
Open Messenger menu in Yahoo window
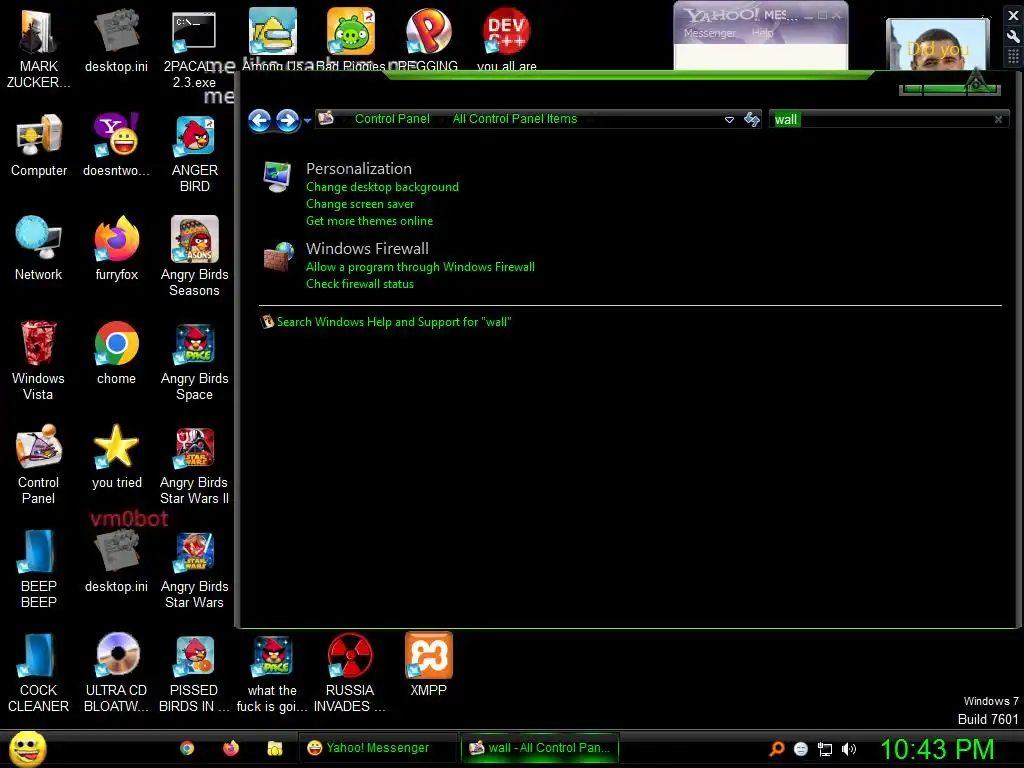click(x=709, y=33)
